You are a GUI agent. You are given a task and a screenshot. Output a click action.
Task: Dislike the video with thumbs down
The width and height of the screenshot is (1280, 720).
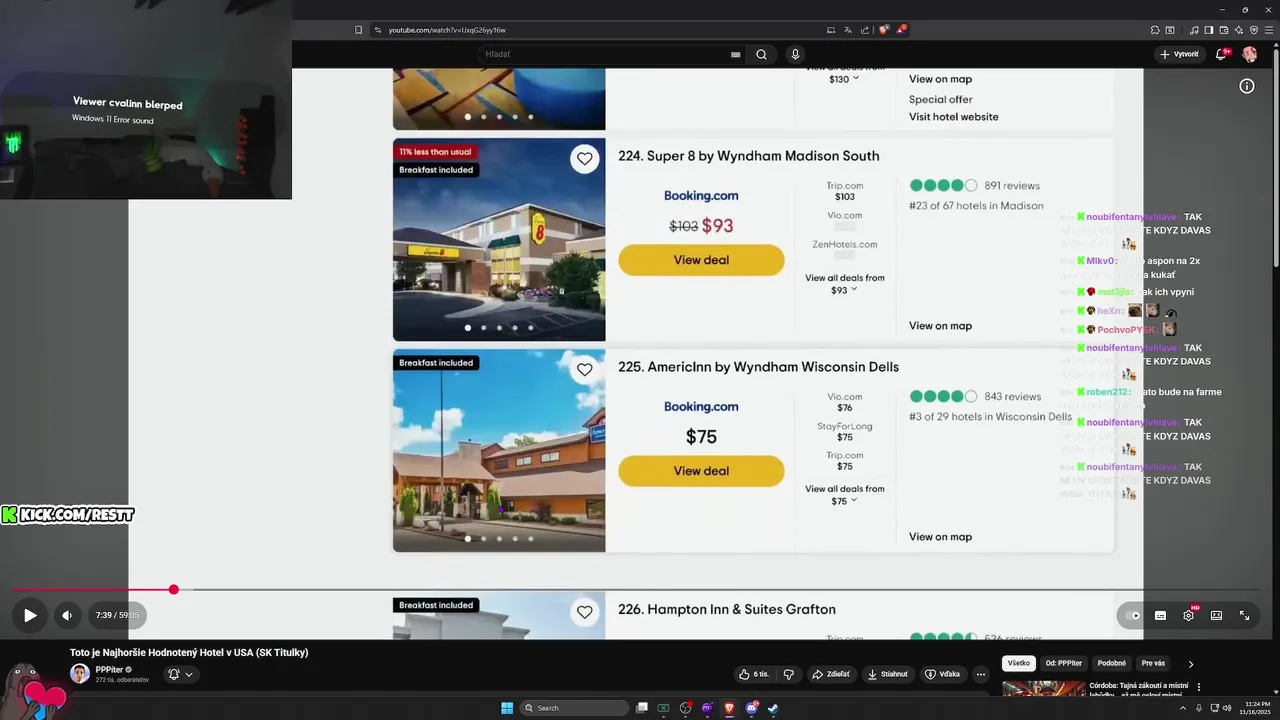point(788,674)
